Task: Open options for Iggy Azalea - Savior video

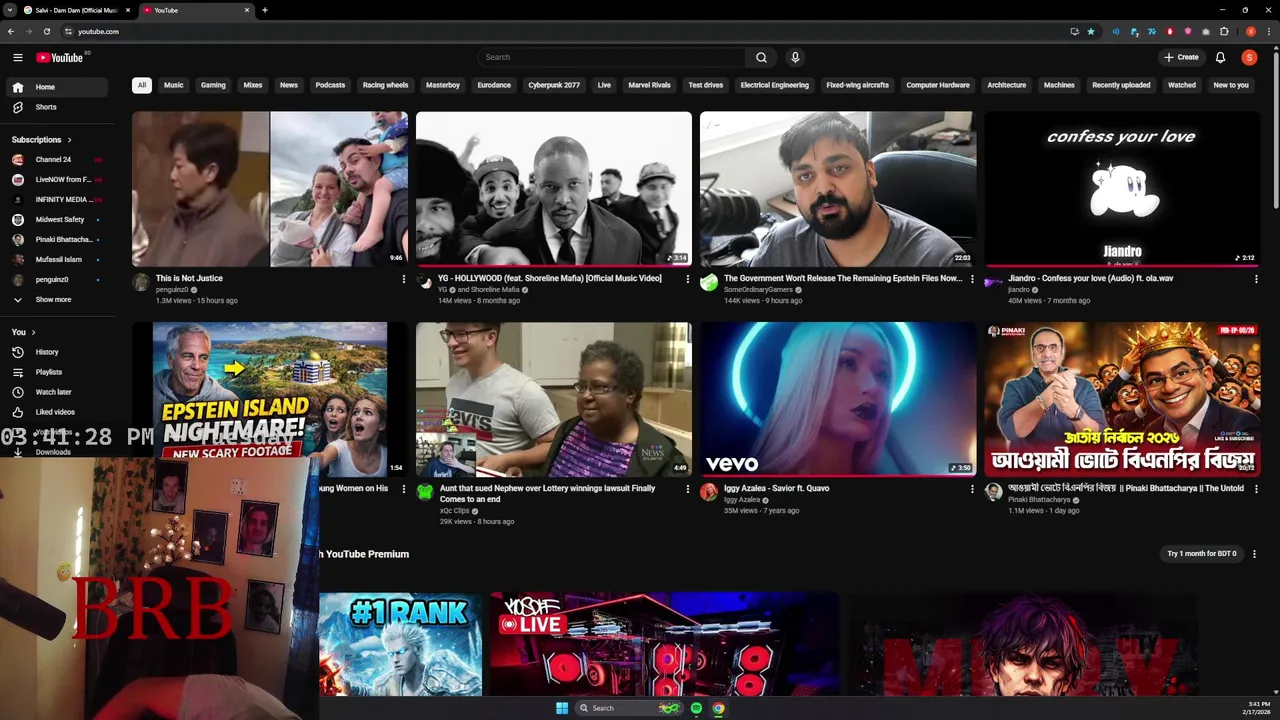Action: 971,489
